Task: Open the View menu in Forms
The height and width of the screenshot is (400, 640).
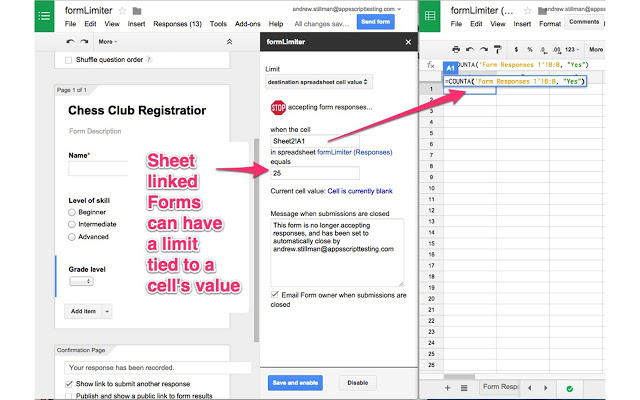Action: pos(112,24)
